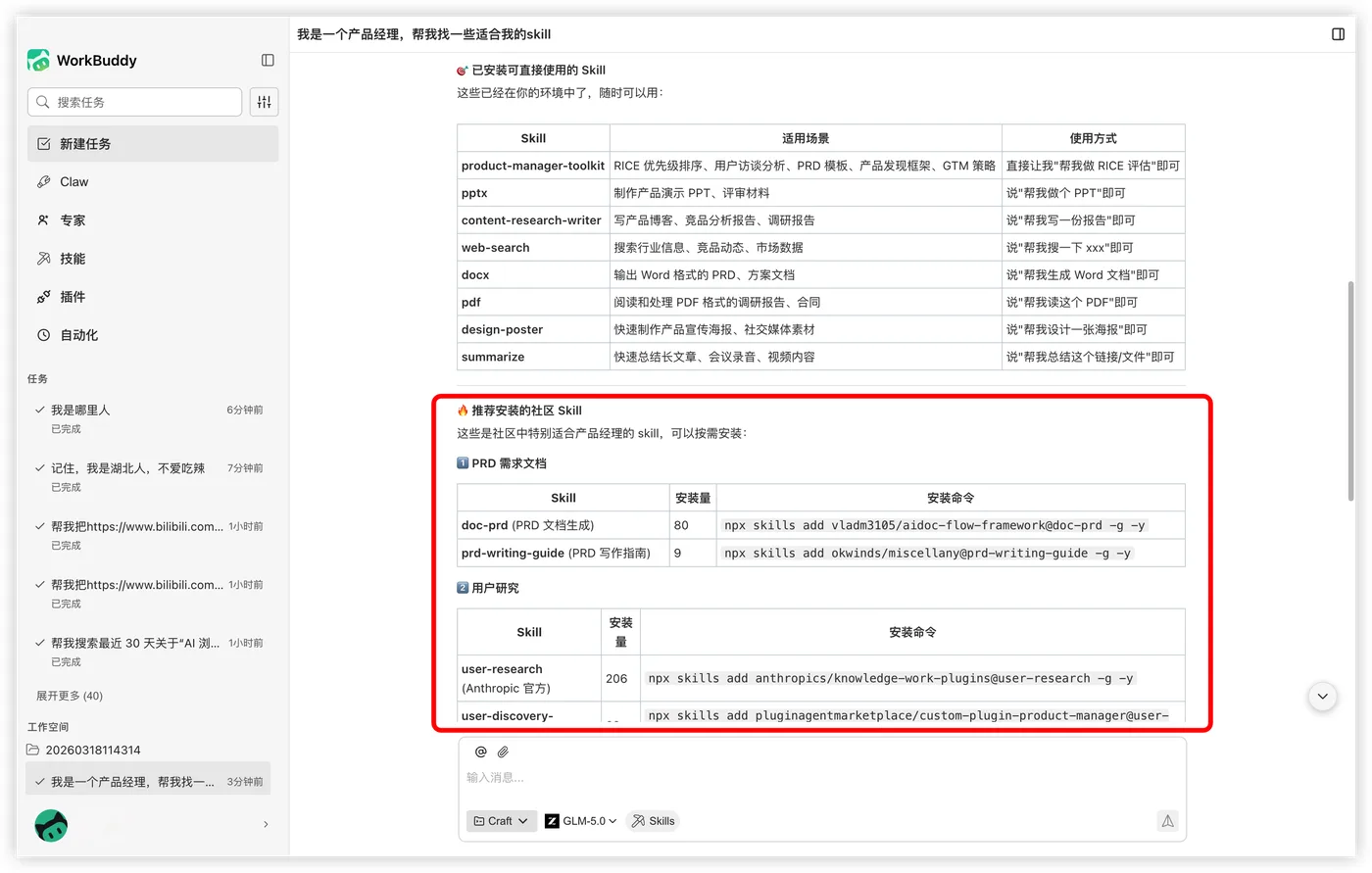The image size is (1372, 873).
Task: Open the current task 我是一个产品经理
Action: point(149,782)
